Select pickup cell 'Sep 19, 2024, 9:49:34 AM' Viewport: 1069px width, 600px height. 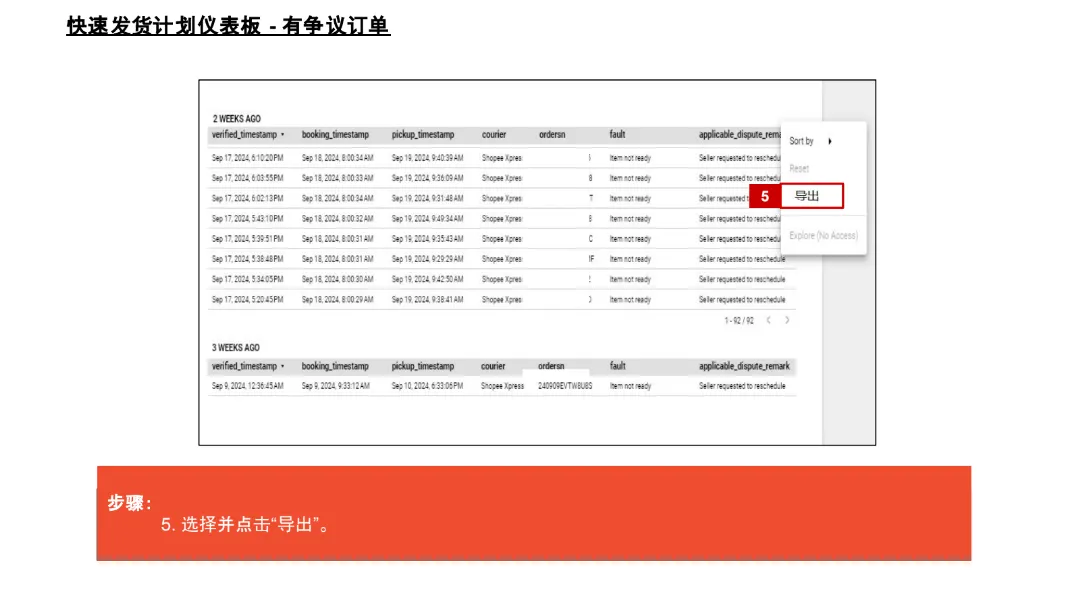pos(427,219)
